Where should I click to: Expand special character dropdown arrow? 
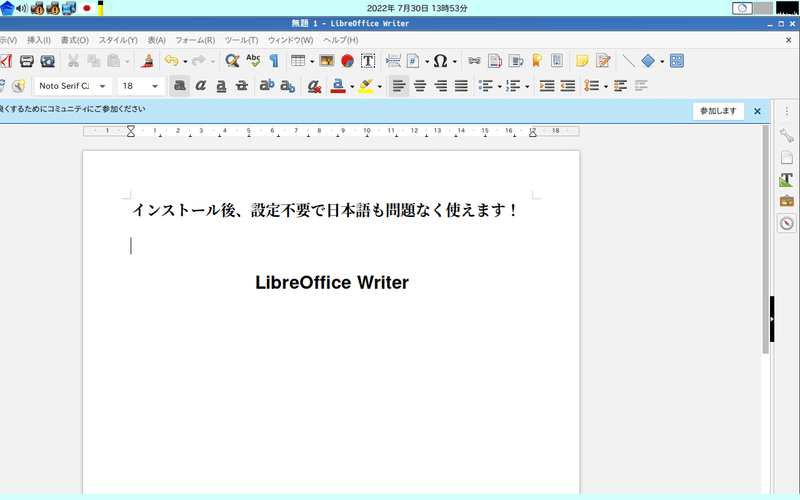coord(455,62)
